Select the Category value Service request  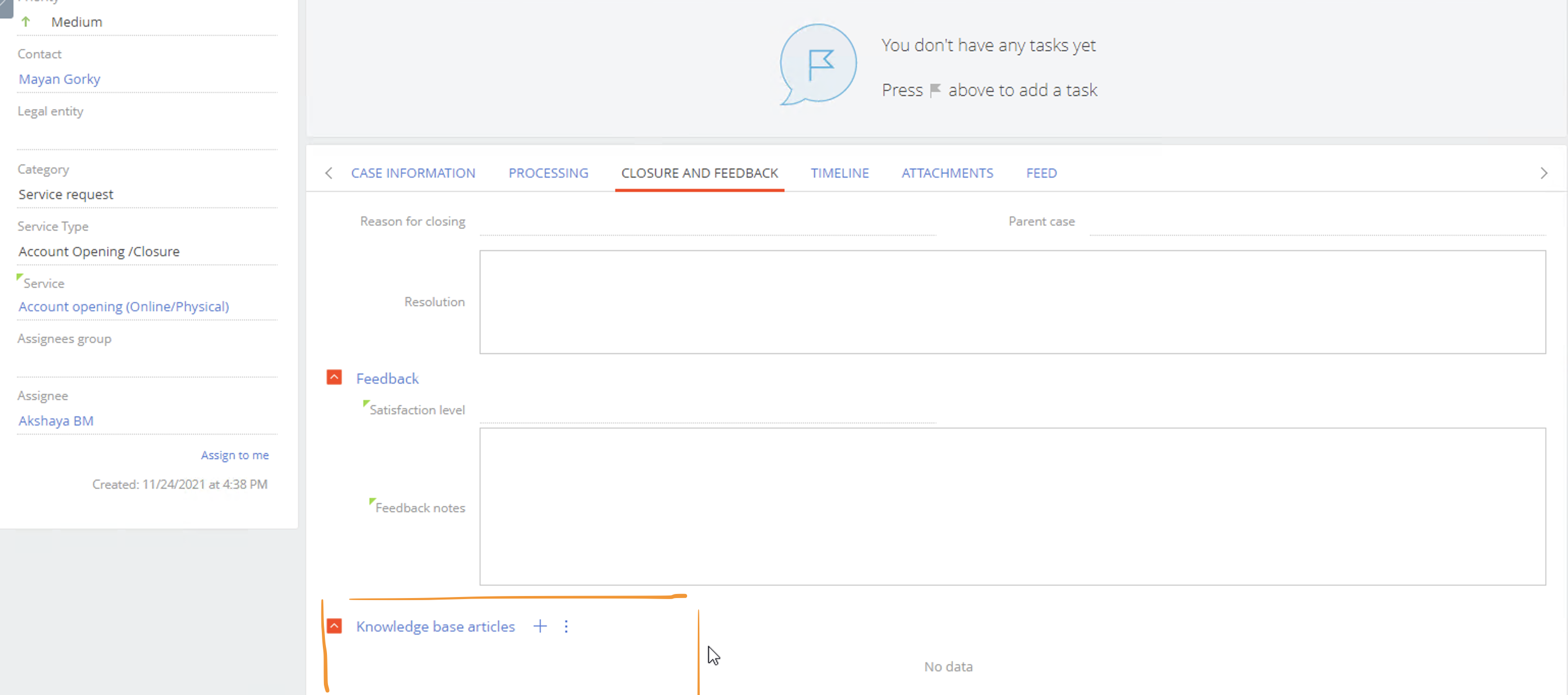(66, 194)
